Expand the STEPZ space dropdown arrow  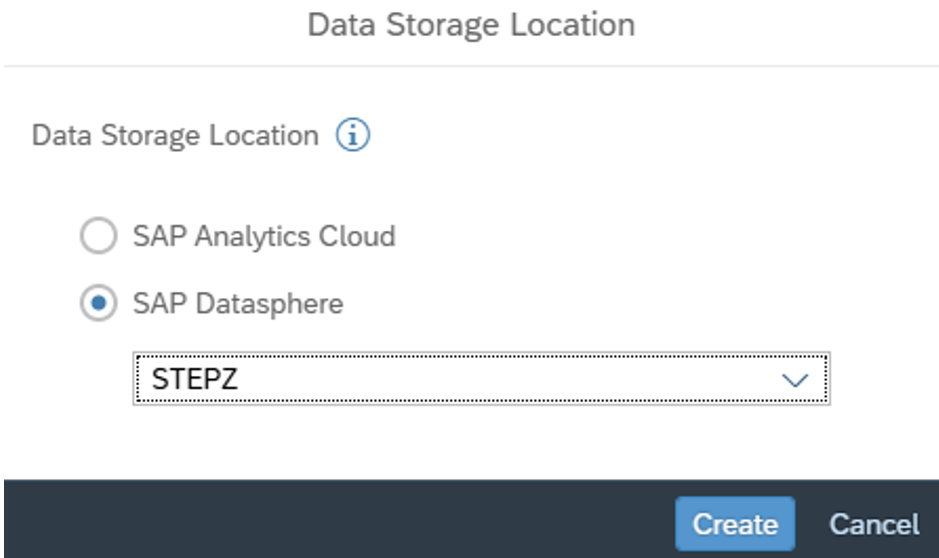(794, 380)
